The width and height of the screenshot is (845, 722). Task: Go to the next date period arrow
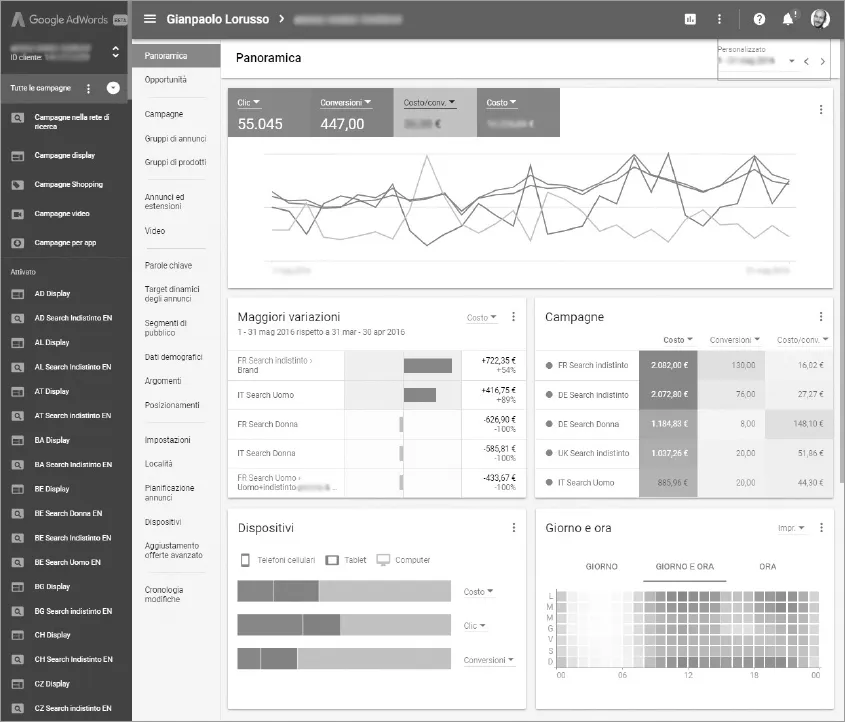point(823,62)
